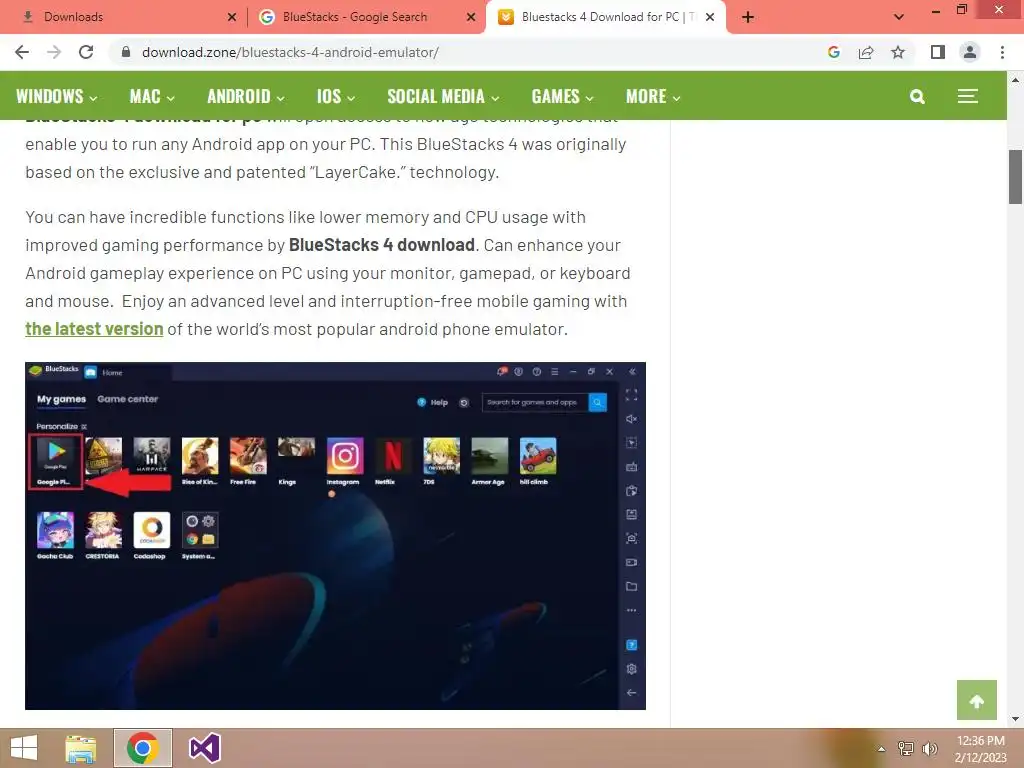Click the scrollbar up arrow
Viewport: 1024px width, 768px height.
coord(1015,80)
